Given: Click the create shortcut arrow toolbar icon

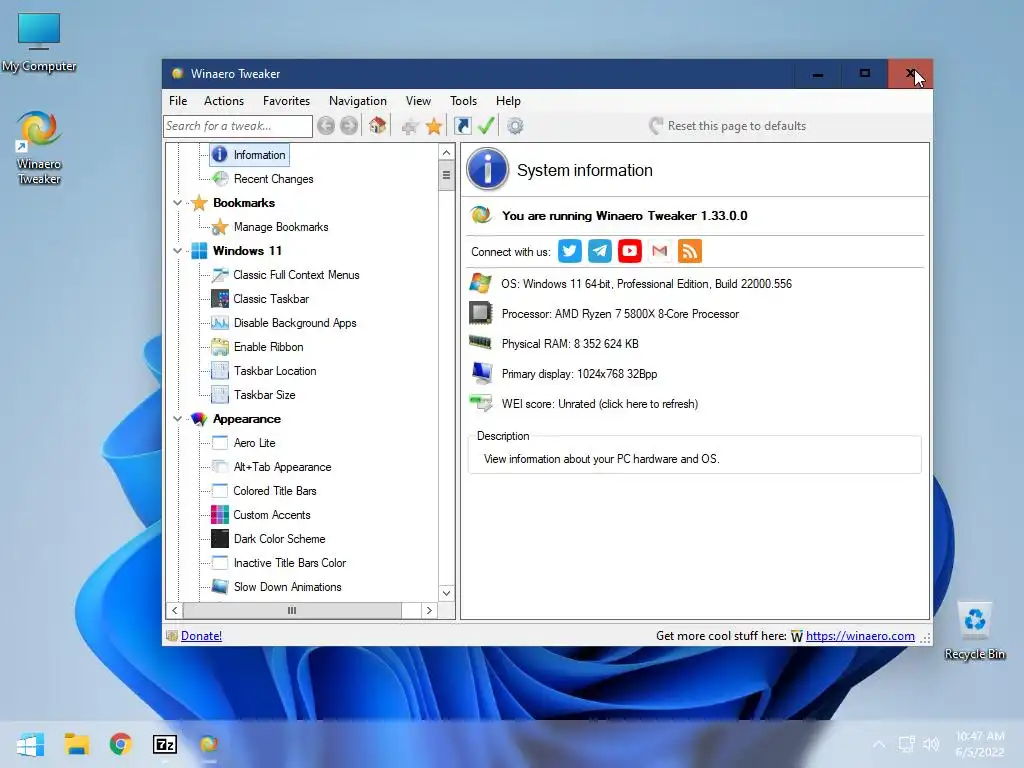Looking at the screenshot, I should (462, 125).
